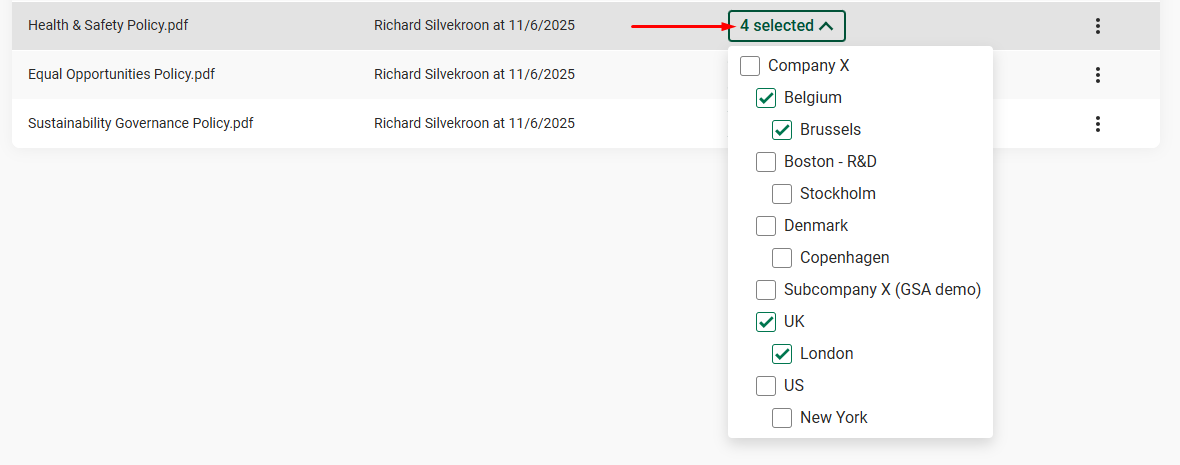Check the Copenhagen option

pyautogui.click(x=782, y=258)
